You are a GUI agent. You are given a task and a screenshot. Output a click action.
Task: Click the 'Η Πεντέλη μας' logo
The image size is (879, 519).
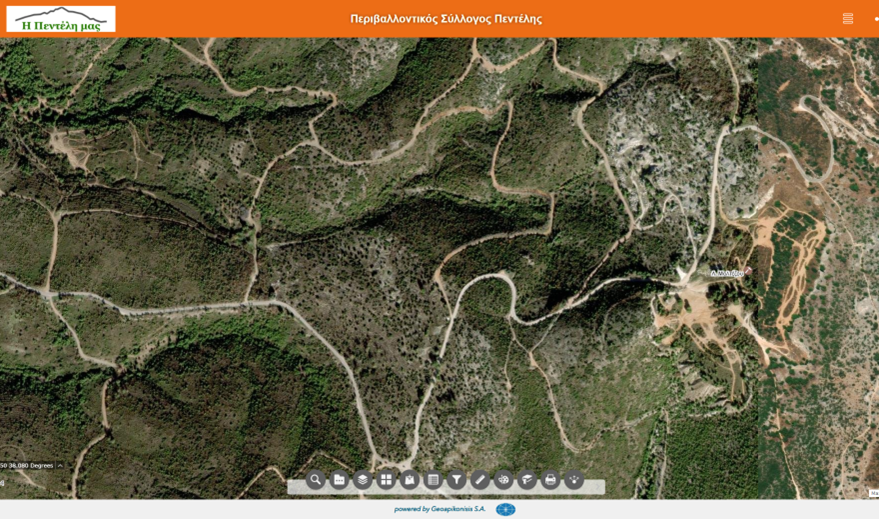[61, 19]
